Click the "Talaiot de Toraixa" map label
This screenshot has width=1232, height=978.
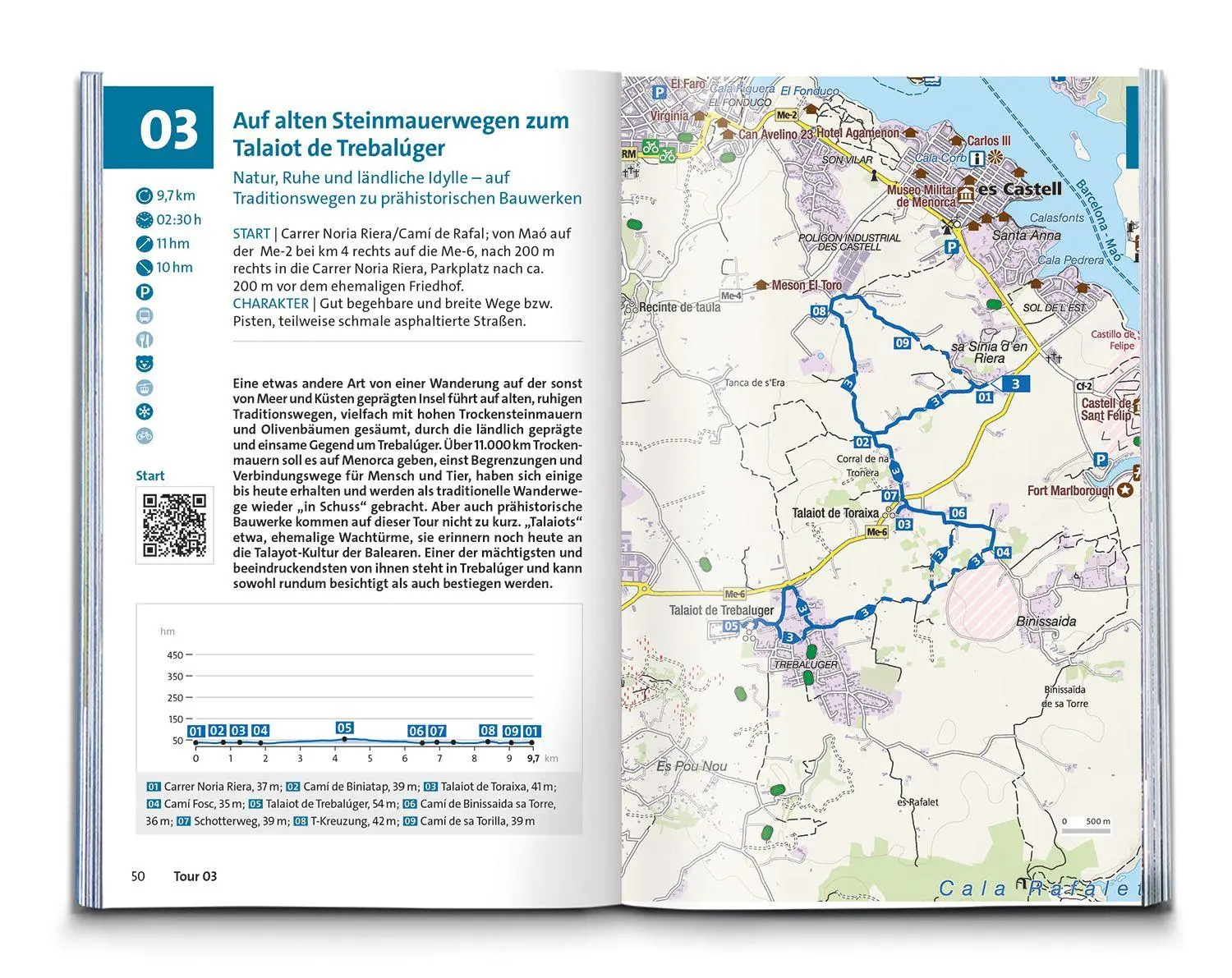point(834,513)
